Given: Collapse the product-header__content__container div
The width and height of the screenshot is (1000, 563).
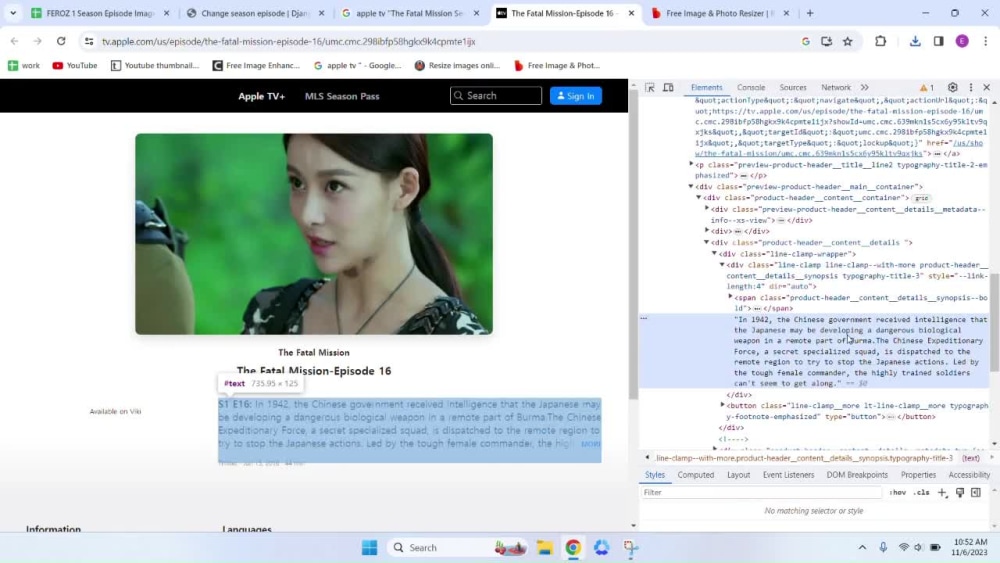Looking at the screenshot, I should [x=699, y=198].
